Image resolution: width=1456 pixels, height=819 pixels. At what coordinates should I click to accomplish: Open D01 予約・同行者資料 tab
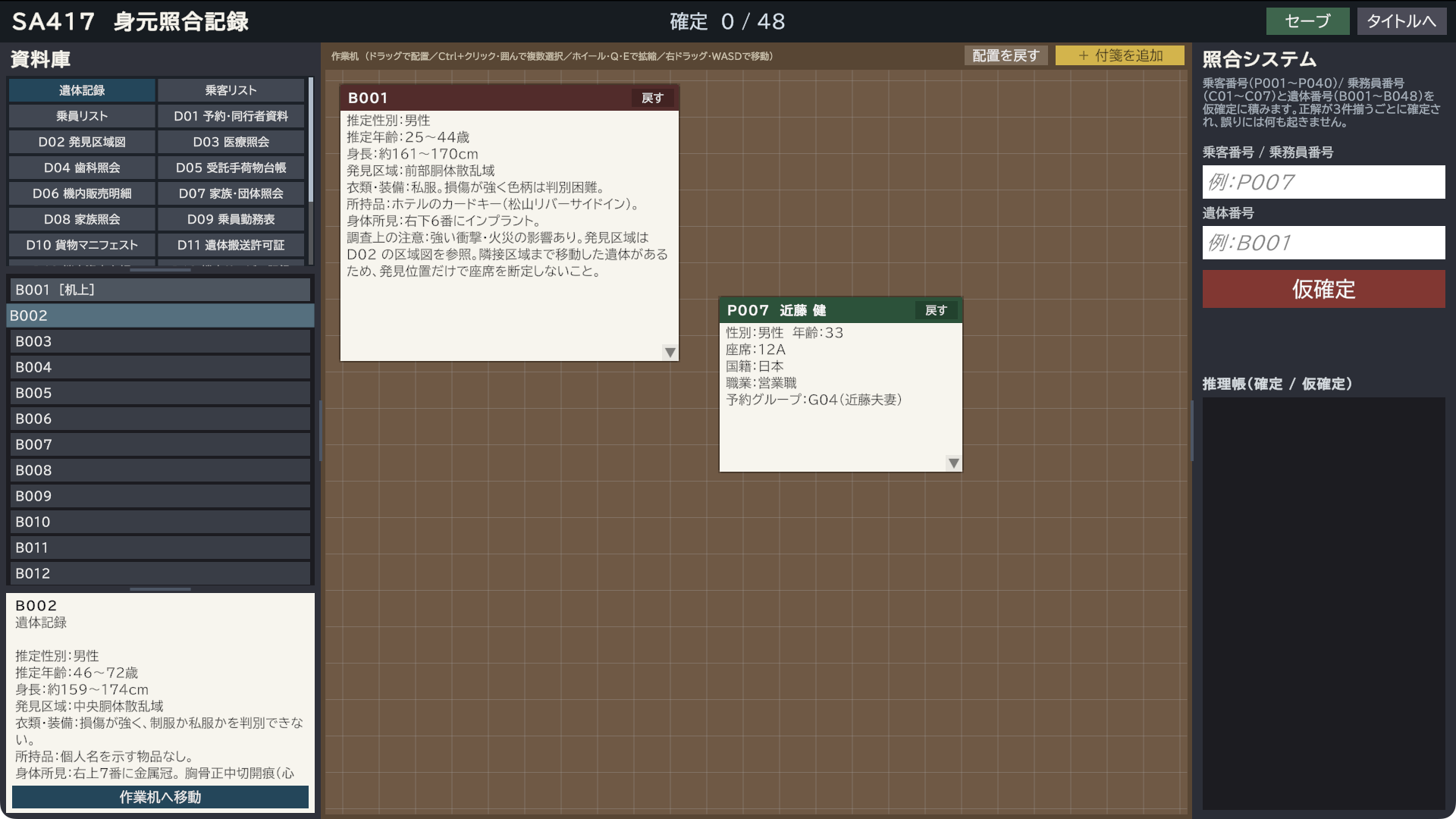pyautogui.click(x=231, y=116)
